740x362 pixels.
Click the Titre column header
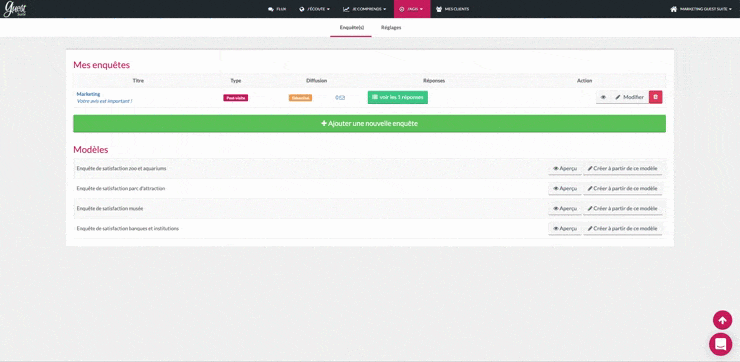[138, 81]
